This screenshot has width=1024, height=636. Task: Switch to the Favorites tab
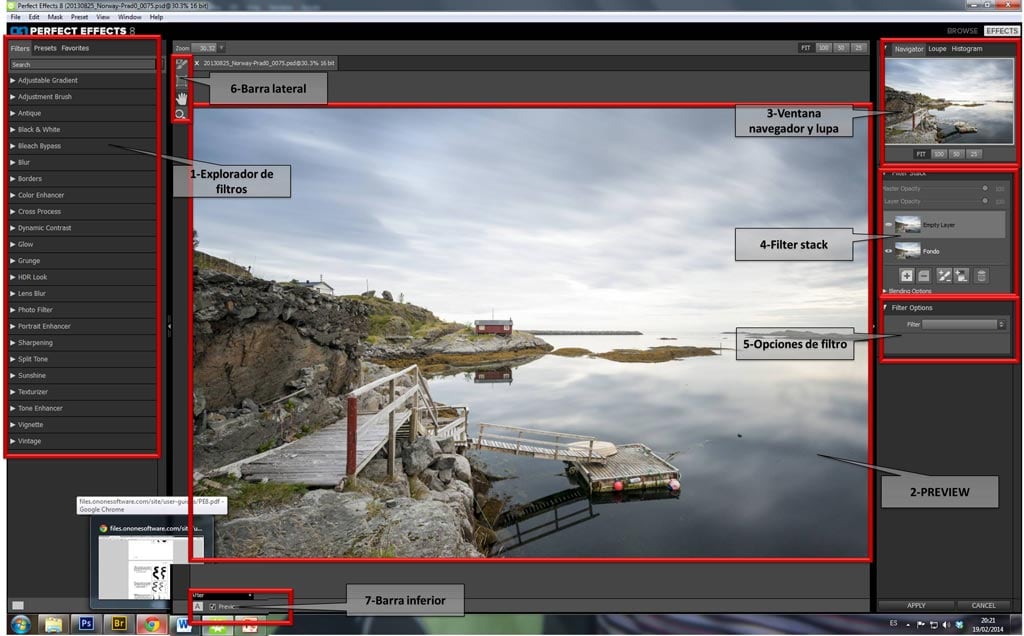click(75, 48)
